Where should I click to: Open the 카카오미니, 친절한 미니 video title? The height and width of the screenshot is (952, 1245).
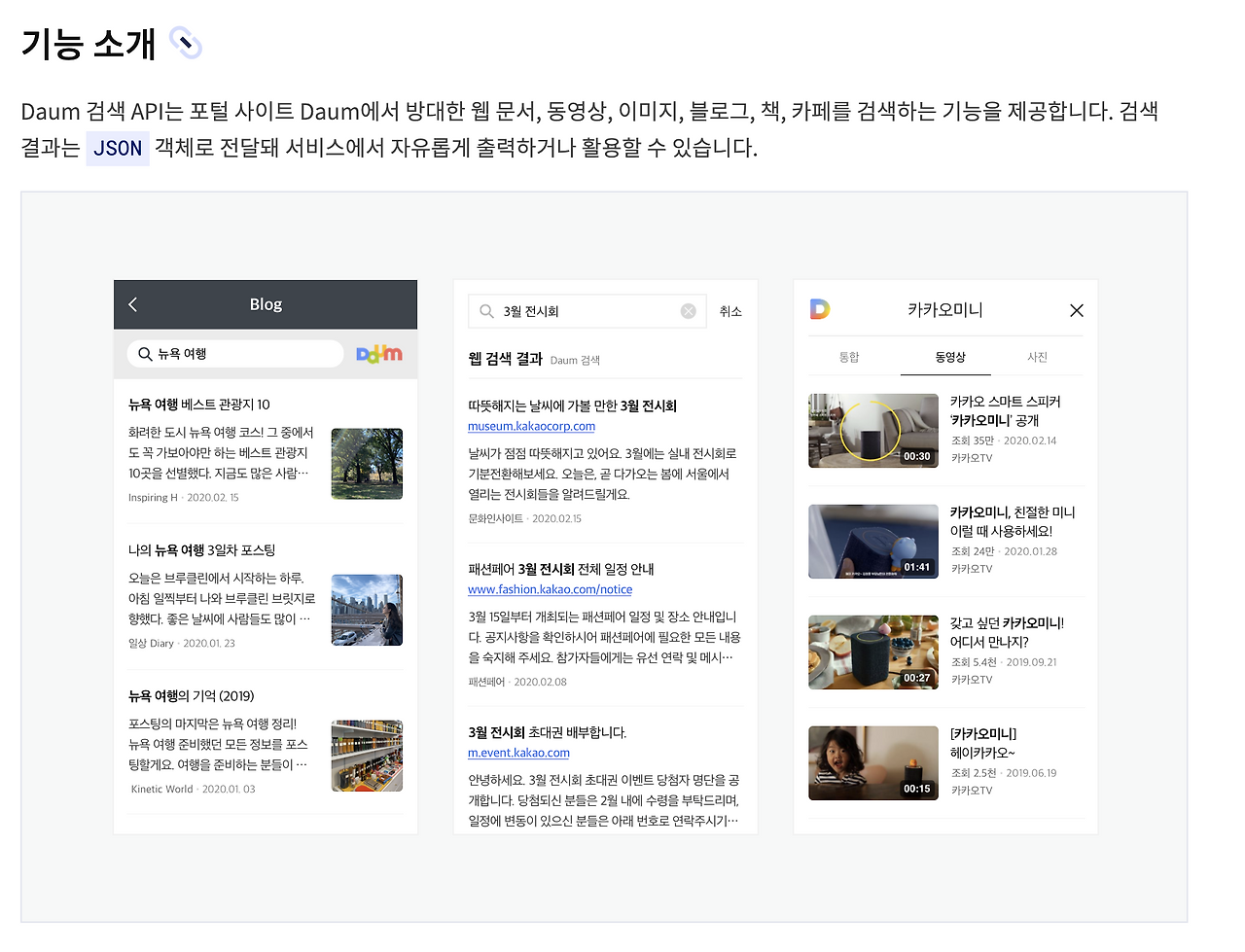tap(1013, 522)
